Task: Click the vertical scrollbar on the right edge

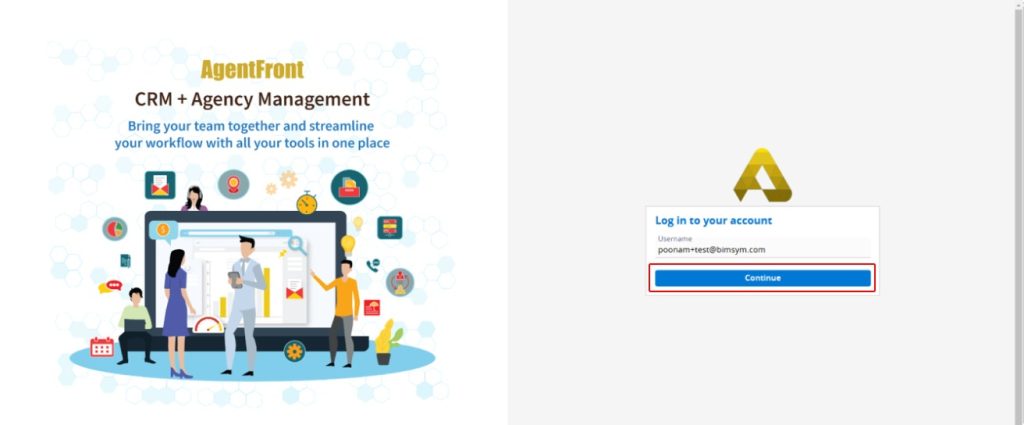Action: [1019, 212]
